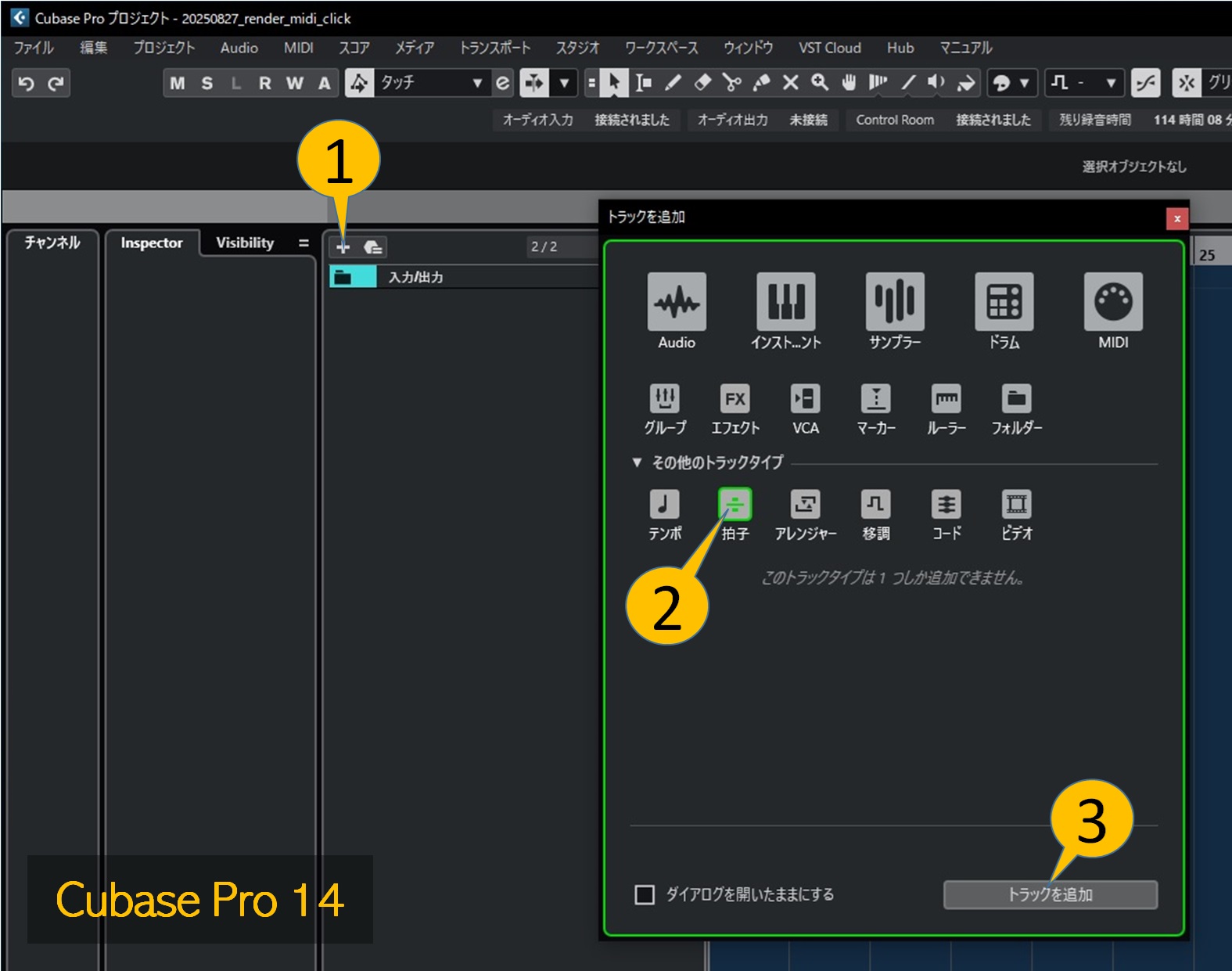Screen dimensions: 1232x971
Task: Open the スタジオ menu
Action: (x=577, y=48)
